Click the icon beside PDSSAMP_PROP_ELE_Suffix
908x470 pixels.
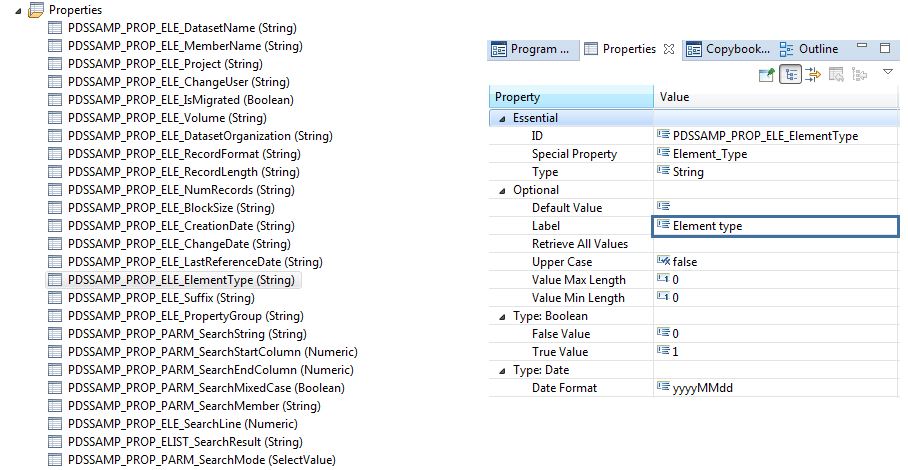(56, 298)
